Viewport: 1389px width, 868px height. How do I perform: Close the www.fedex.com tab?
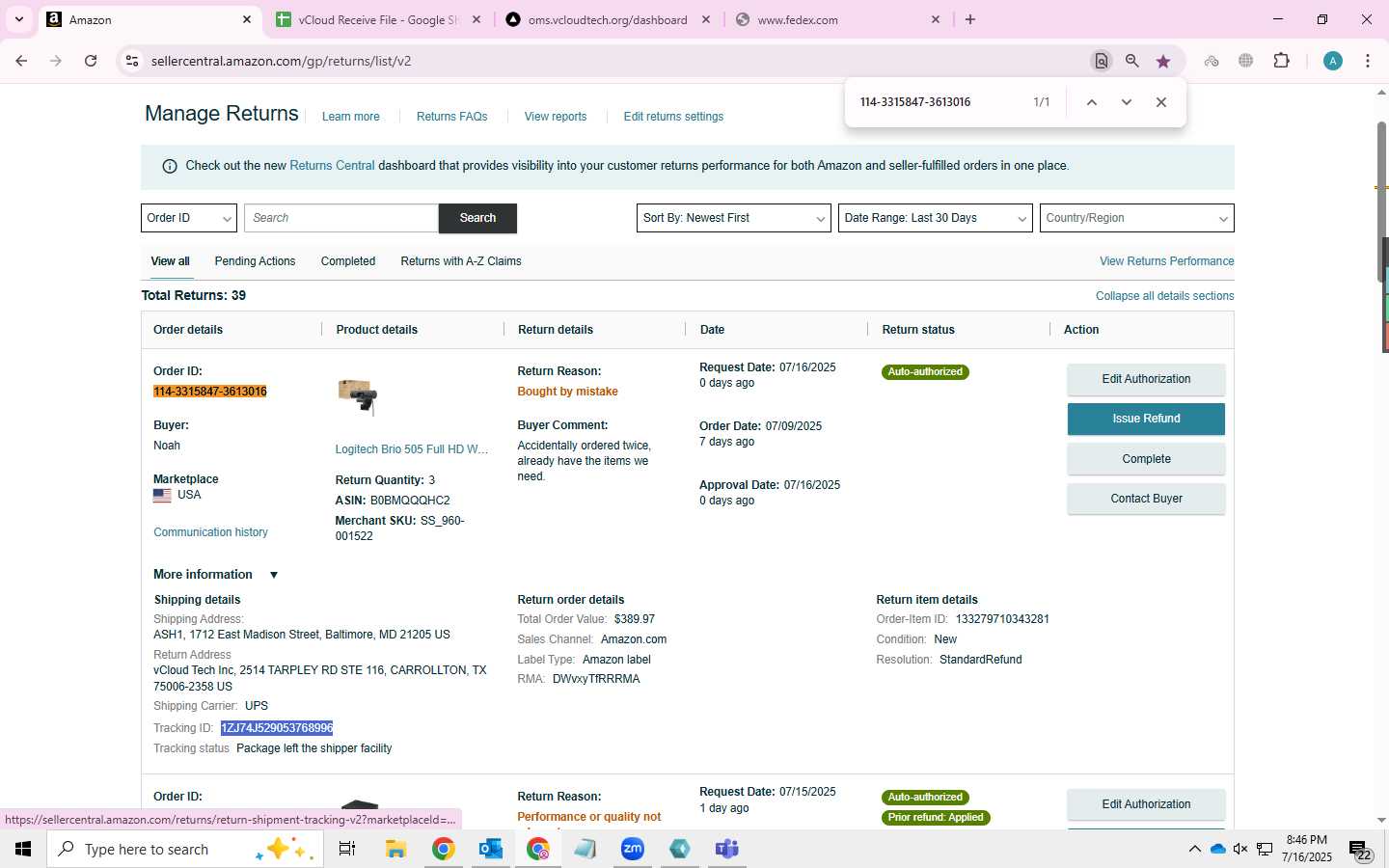(935, 19)
